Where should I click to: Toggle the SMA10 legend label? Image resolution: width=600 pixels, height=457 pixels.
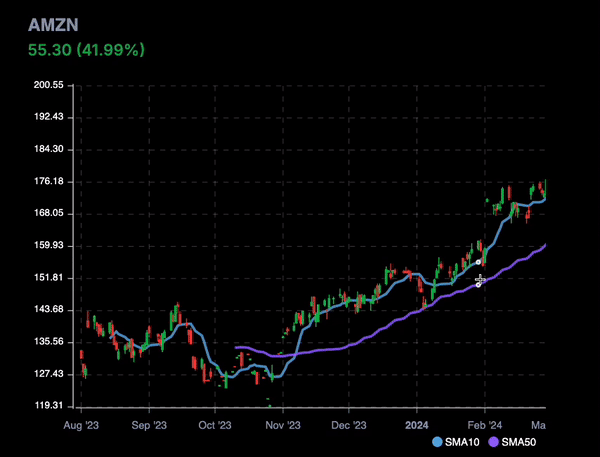click(462, 442)
